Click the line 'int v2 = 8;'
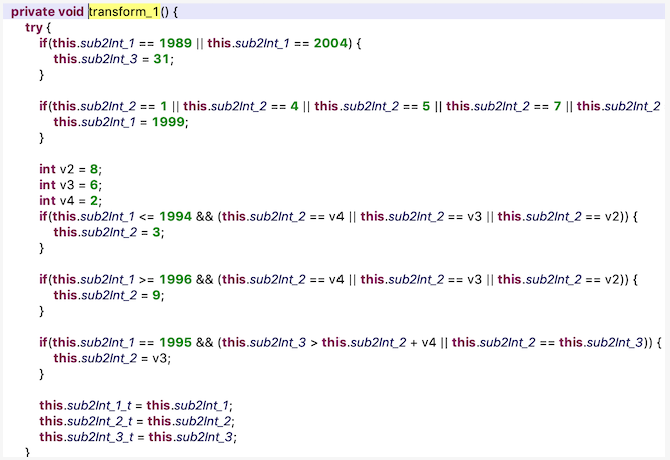The image size is (670, 460). tap(71, 169)
